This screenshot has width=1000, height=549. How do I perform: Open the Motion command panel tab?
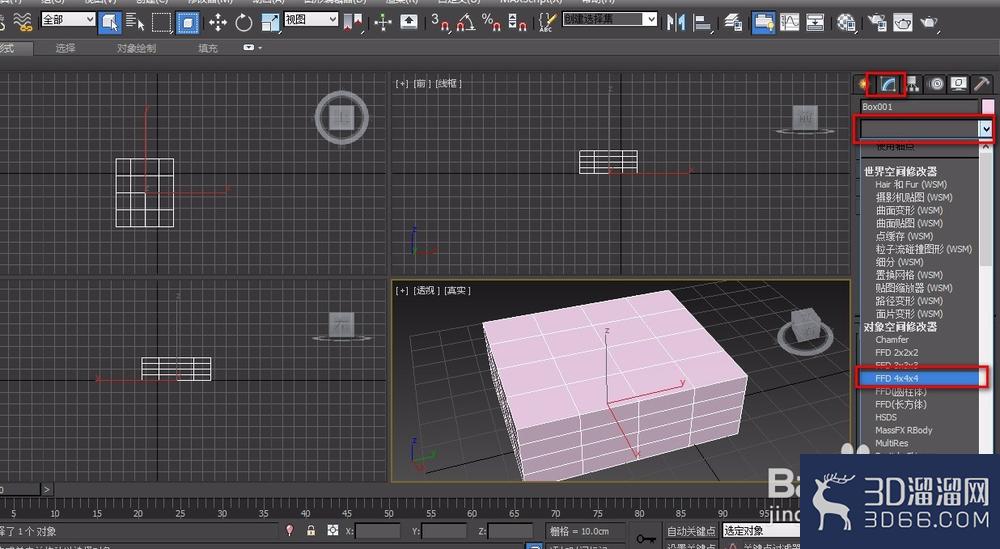click(x=936, y=84)
